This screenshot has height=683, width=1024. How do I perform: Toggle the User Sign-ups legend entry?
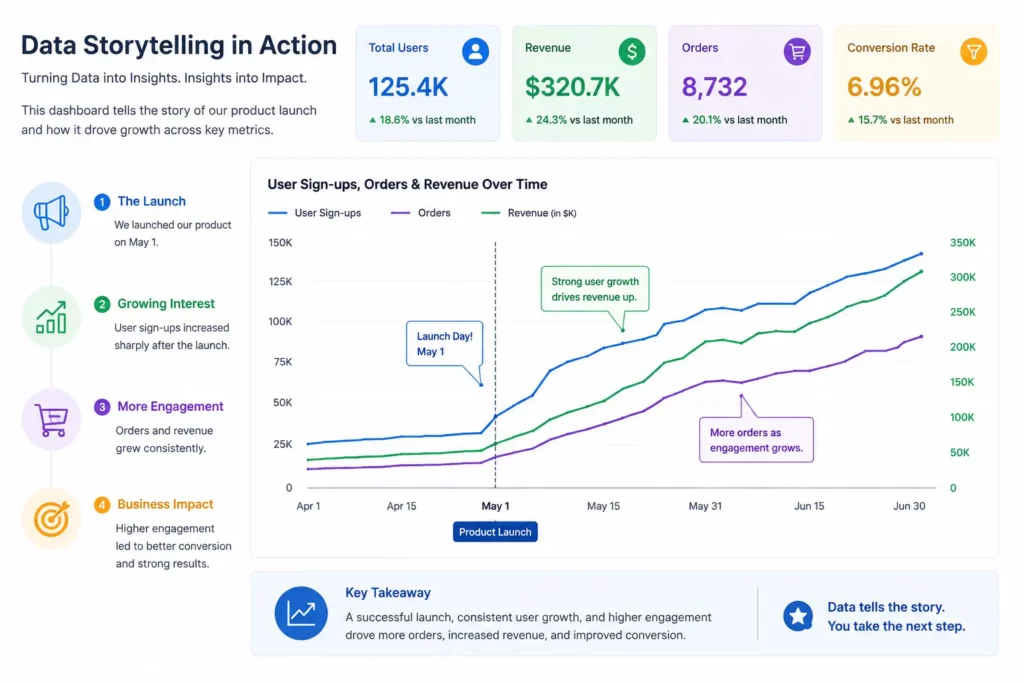coord(315,213)
